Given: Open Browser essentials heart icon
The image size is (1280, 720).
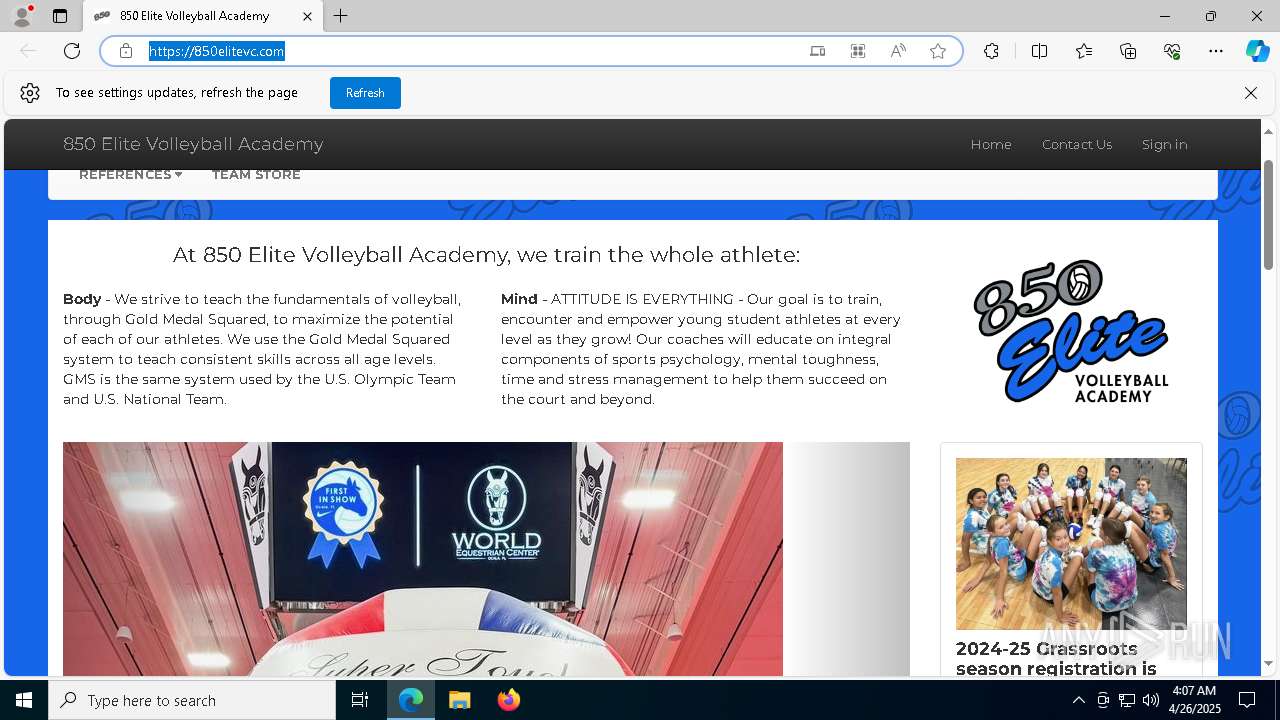Looking at the screenshot, I should 1172,51.
